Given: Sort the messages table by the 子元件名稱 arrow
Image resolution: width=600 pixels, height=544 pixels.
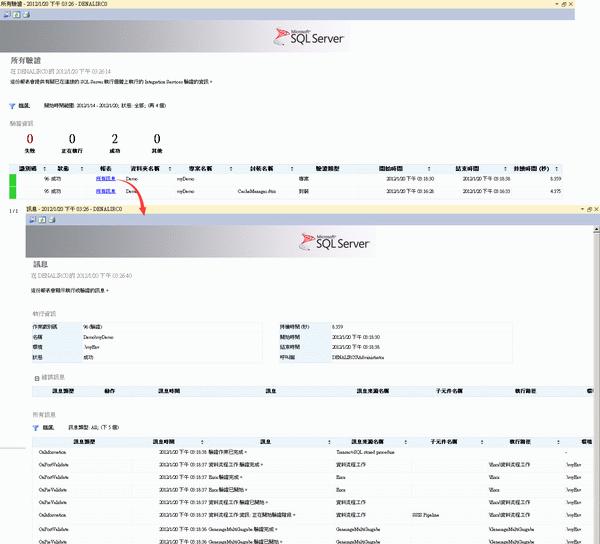Looking at the screenshot, I should point(482,442).
